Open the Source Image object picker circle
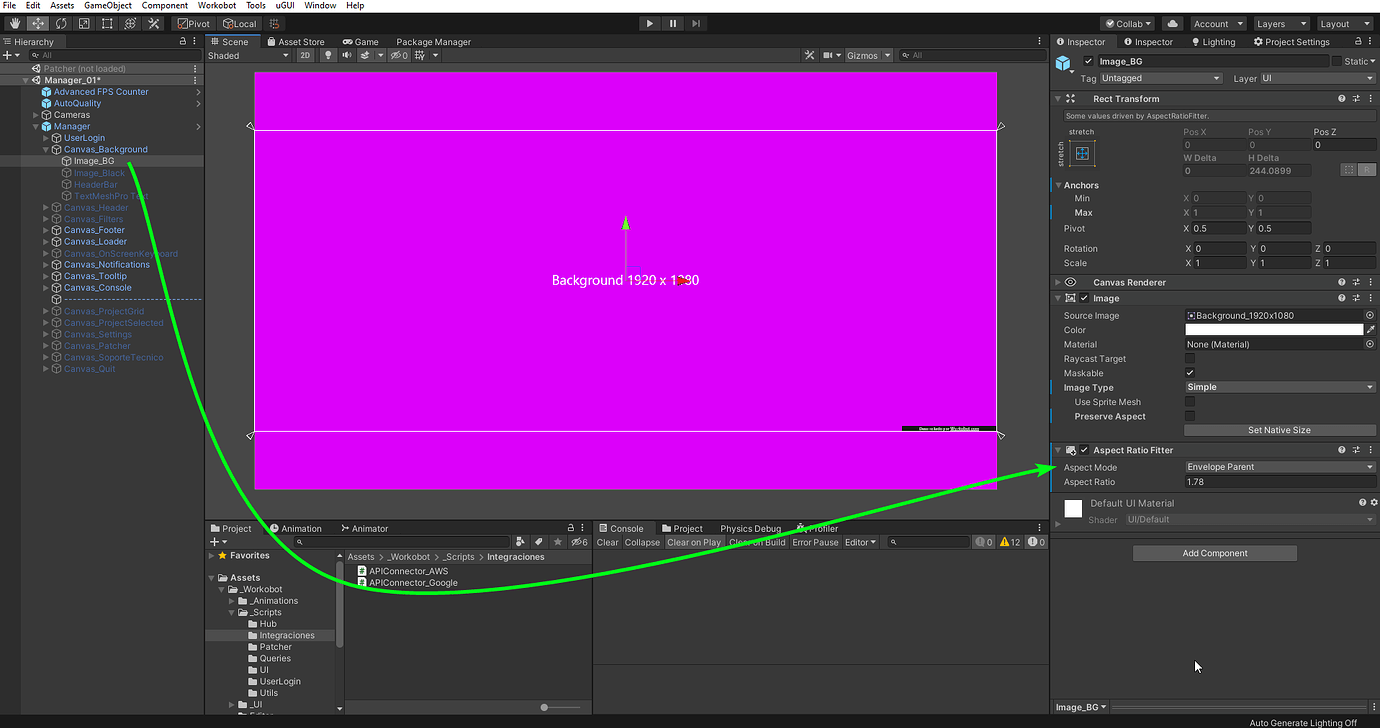 point(1370,314)
